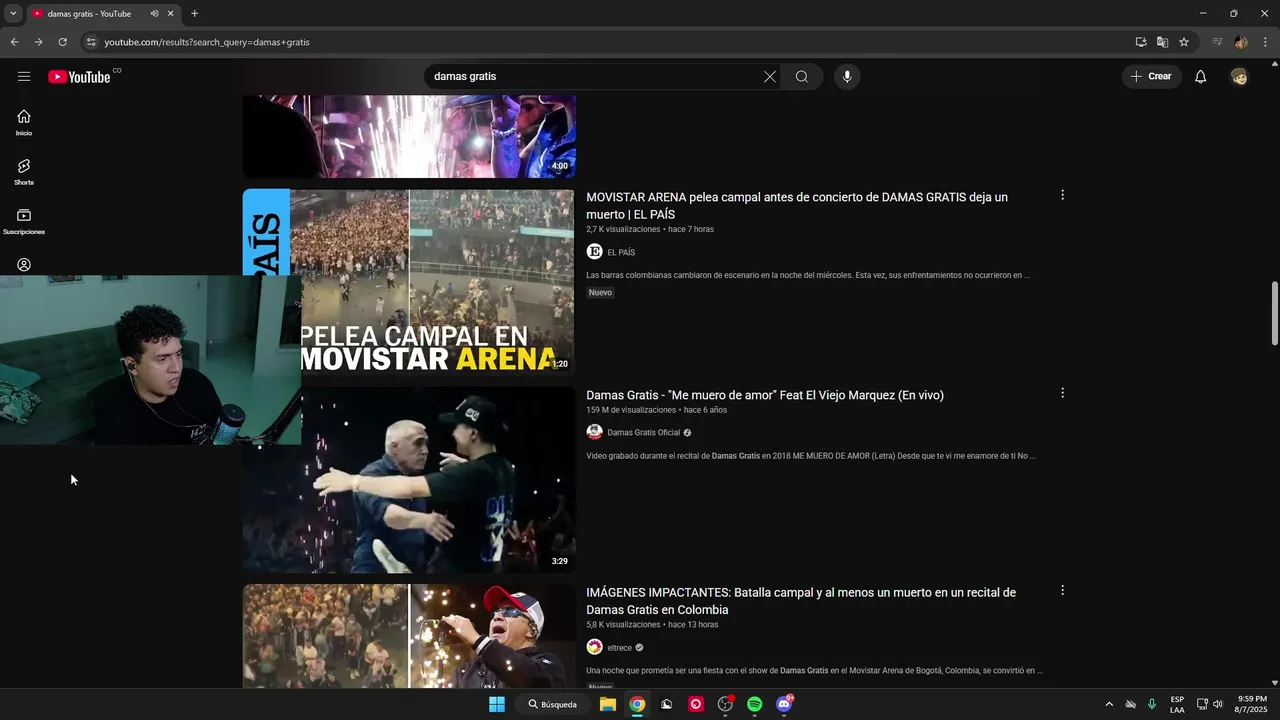
Task: Go back in the browser
Action: (14, 42)
